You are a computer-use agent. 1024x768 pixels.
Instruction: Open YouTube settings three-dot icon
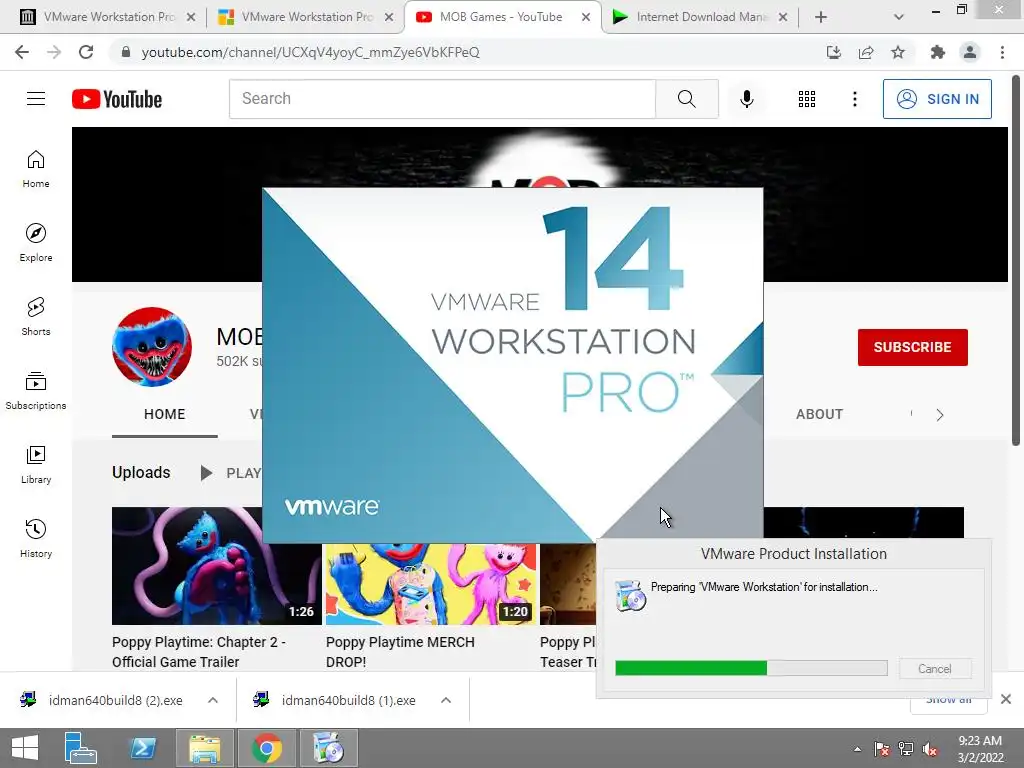[854, 99]
